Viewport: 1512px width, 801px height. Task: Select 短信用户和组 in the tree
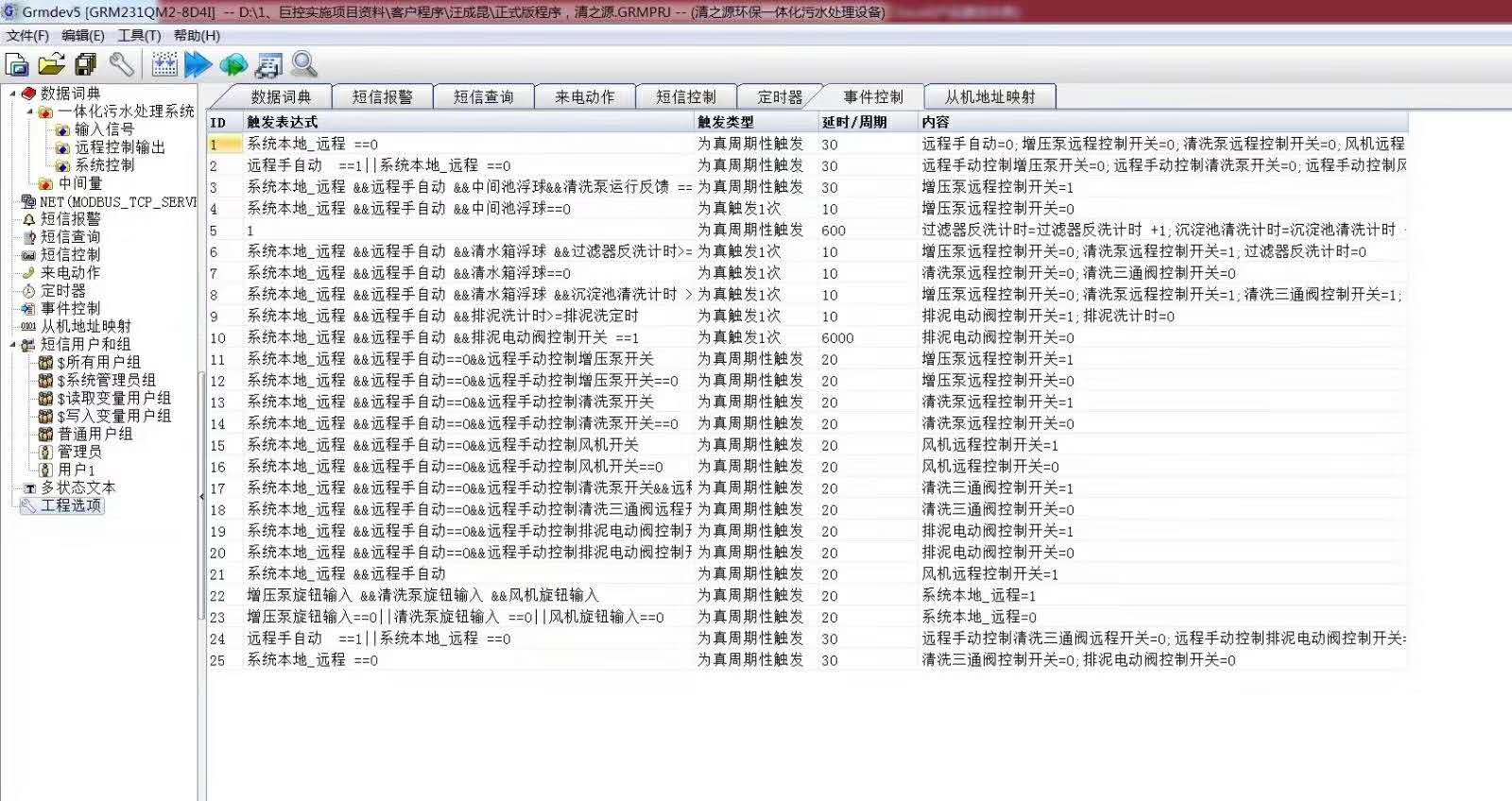click(x=85, y=345)
